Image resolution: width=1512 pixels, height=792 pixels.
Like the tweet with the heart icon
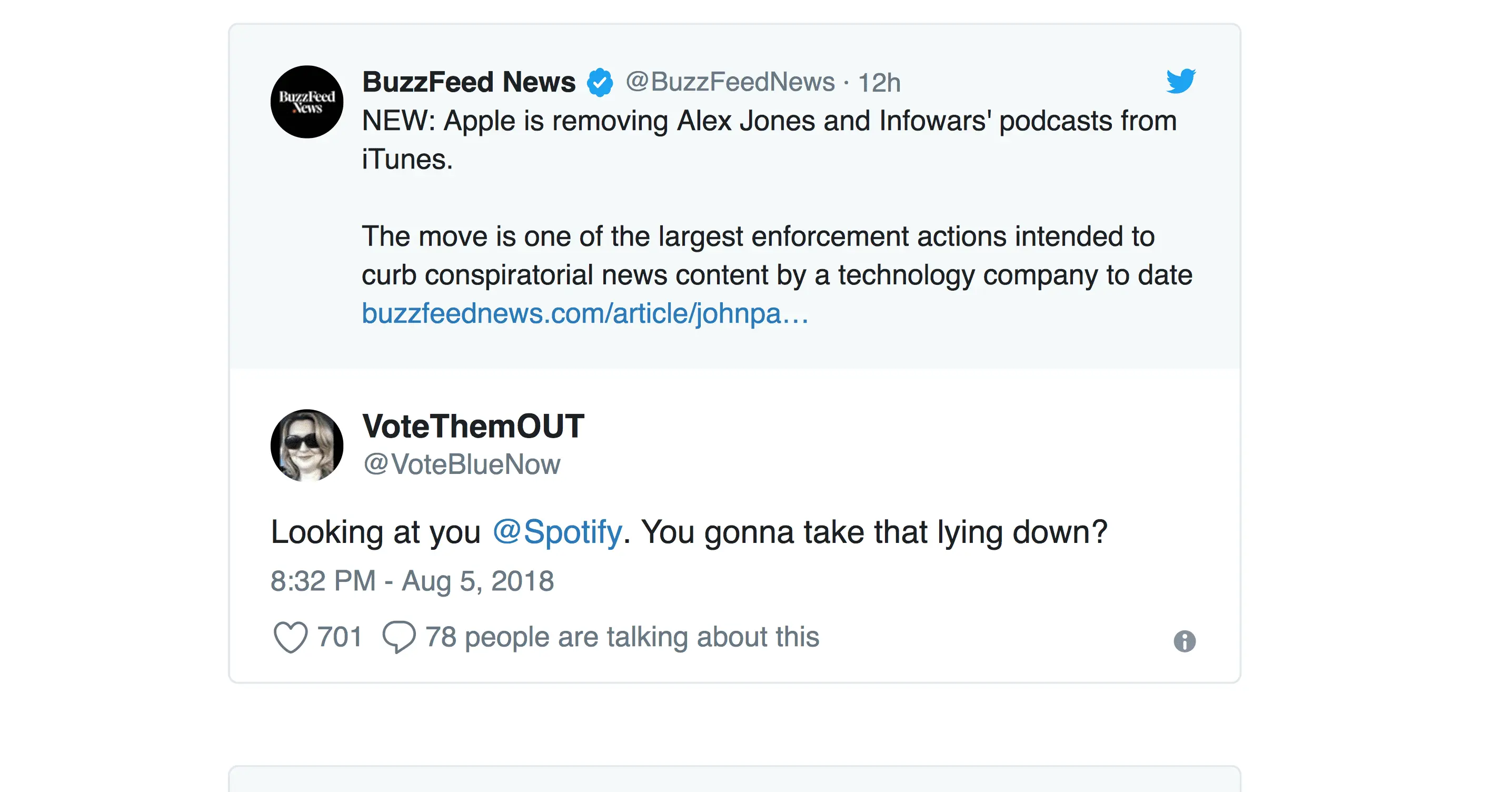coord(291,637)
